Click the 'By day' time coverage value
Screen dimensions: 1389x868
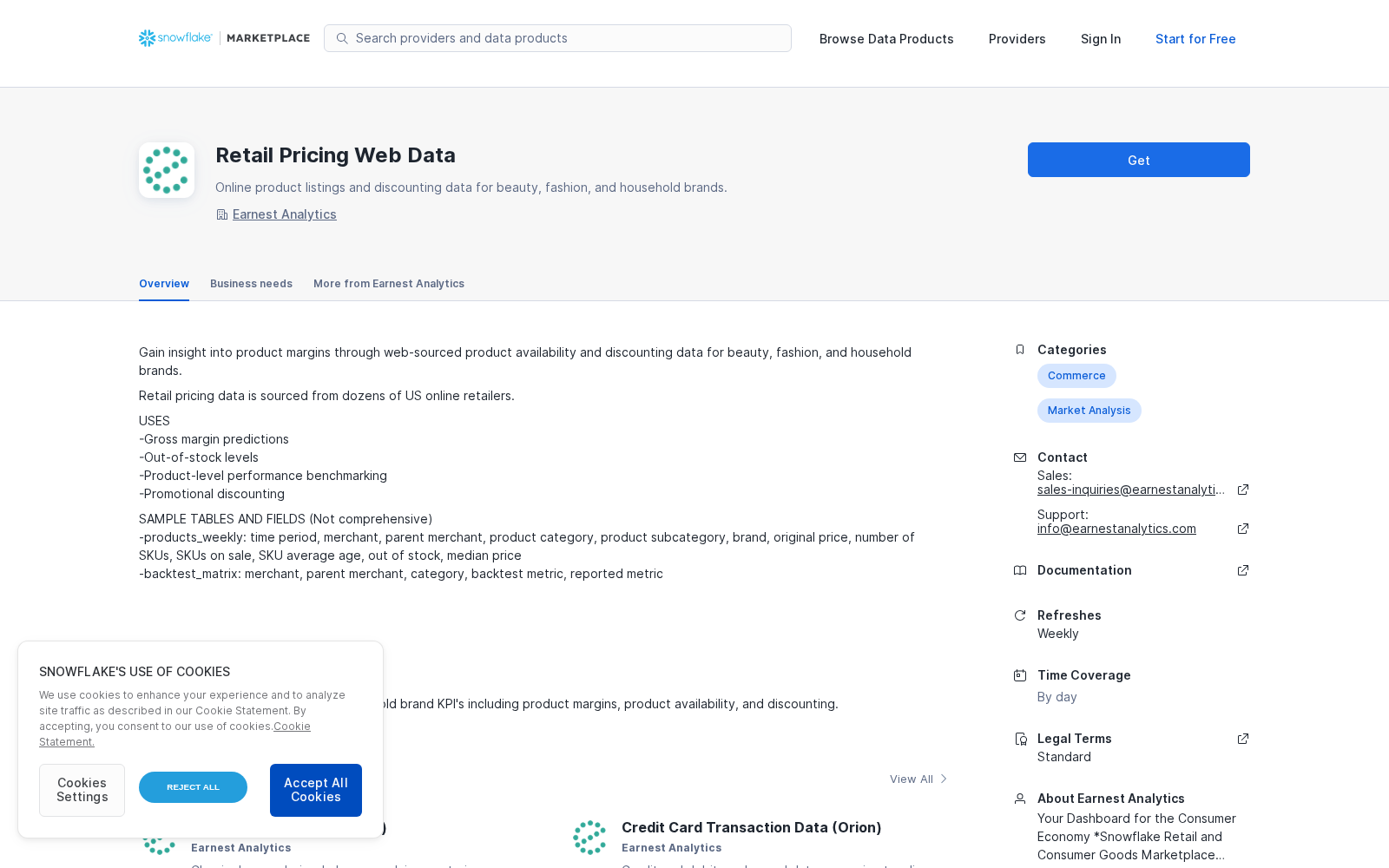pyautogui.click(x=1057, y=697)
